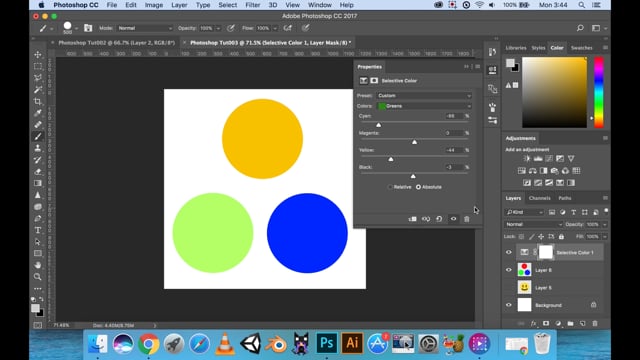Select the Healing Brush tool
Screen dimensions: 640x360
pos(38,124)
